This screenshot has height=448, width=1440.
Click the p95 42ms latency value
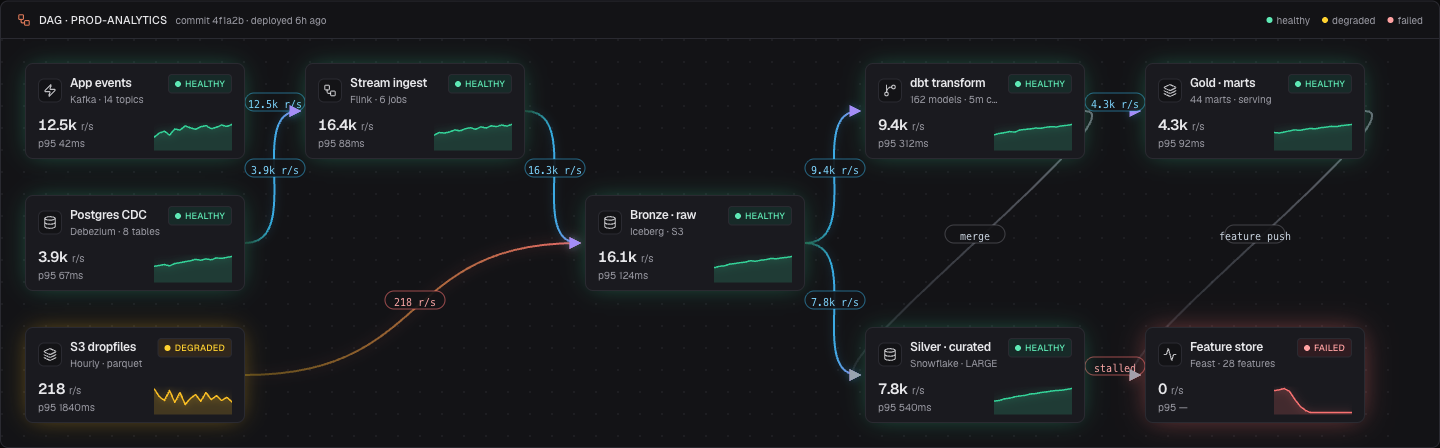point(61,144)
